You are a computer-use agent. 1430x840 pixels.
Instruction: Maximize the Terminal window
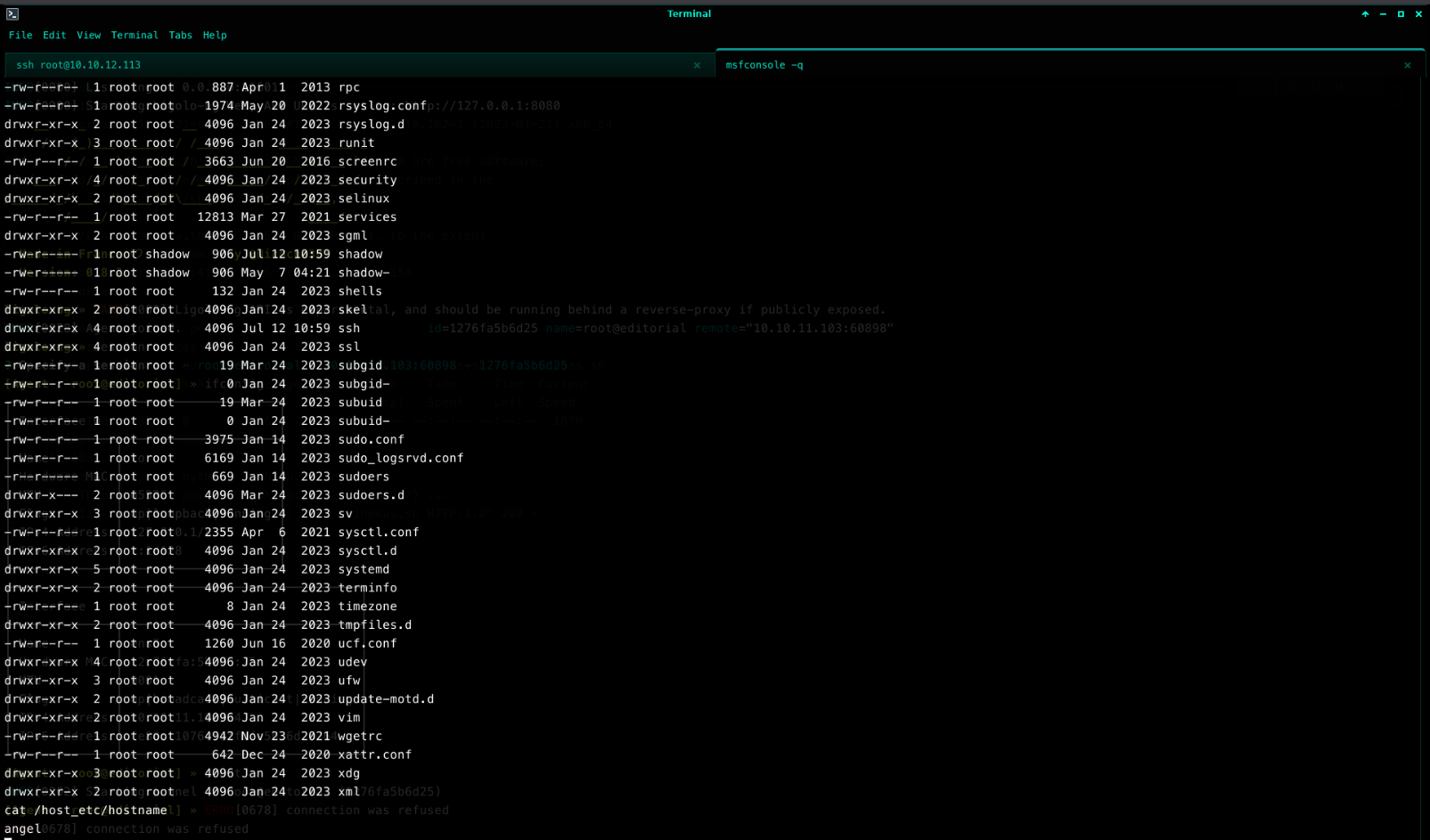pos(1401,14)
